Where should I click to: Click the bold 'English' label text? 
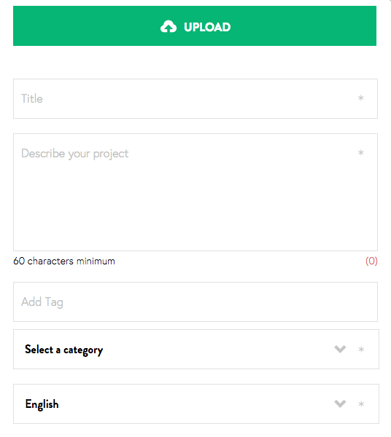(42, 404)
